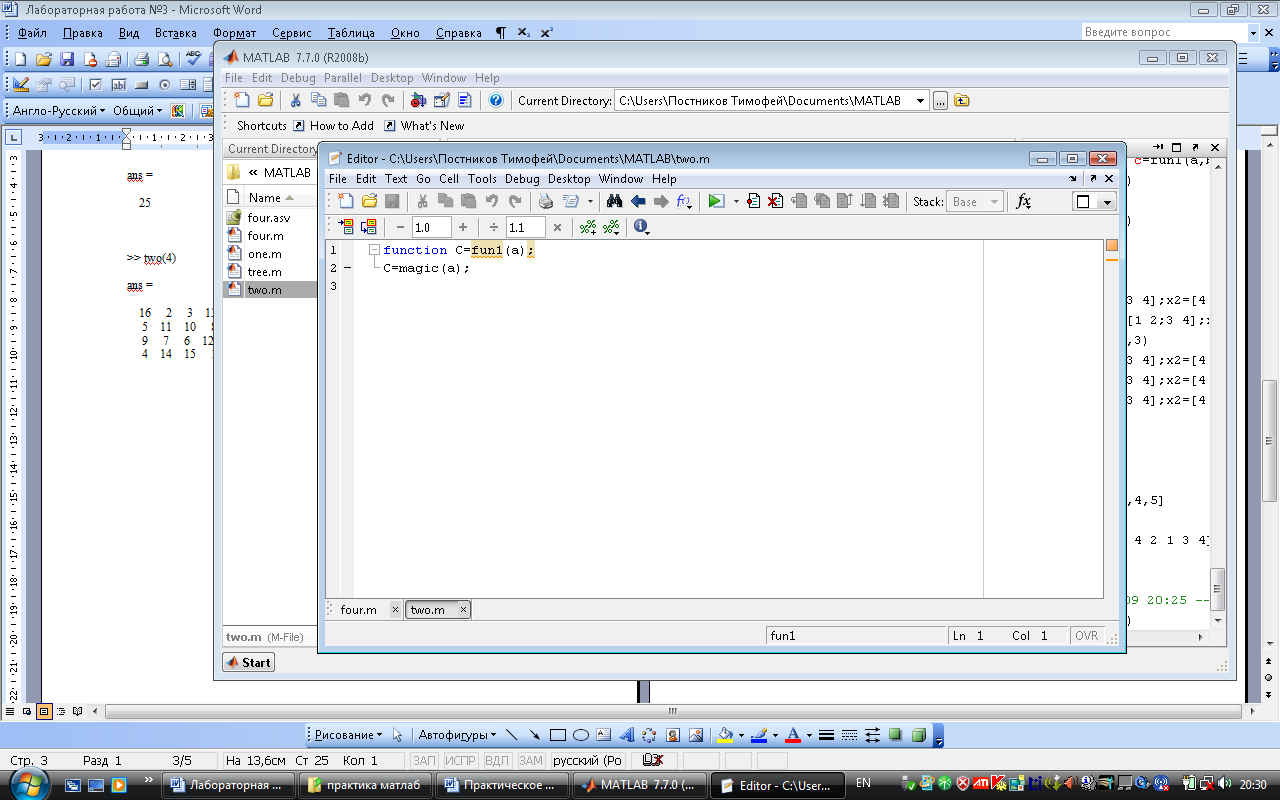Click divide button beside 1.1 field

[494, 227]
